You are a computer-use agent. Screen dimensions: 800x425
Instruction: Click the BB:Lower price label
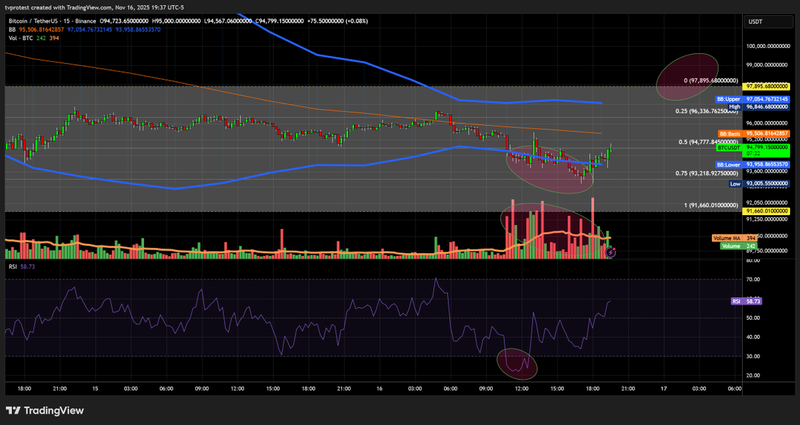729,163
